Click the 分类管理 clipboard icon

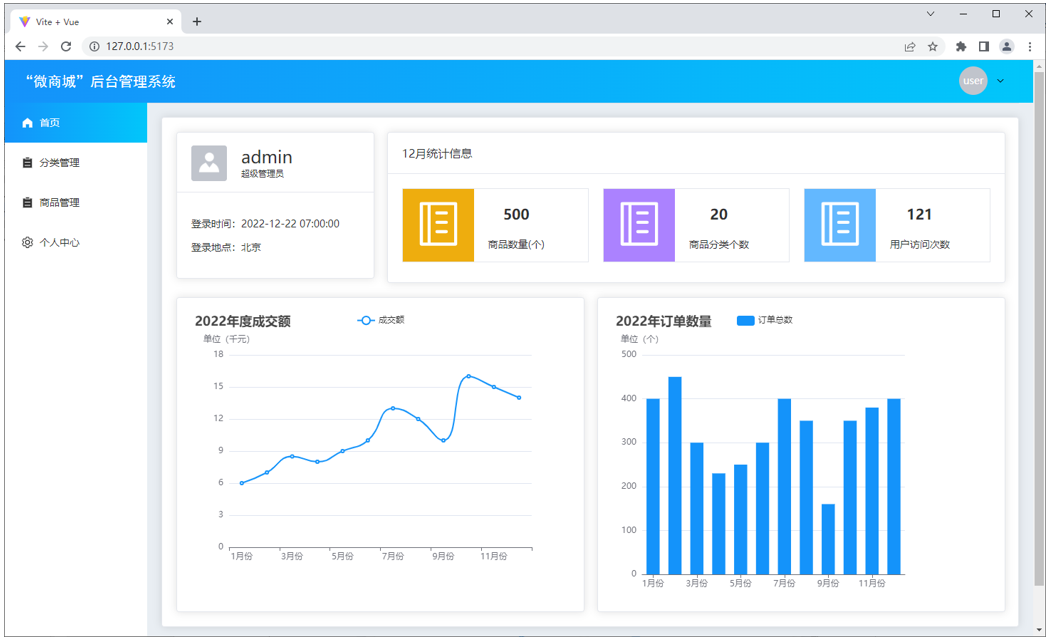pyautogui.click(x=28, y=163)
